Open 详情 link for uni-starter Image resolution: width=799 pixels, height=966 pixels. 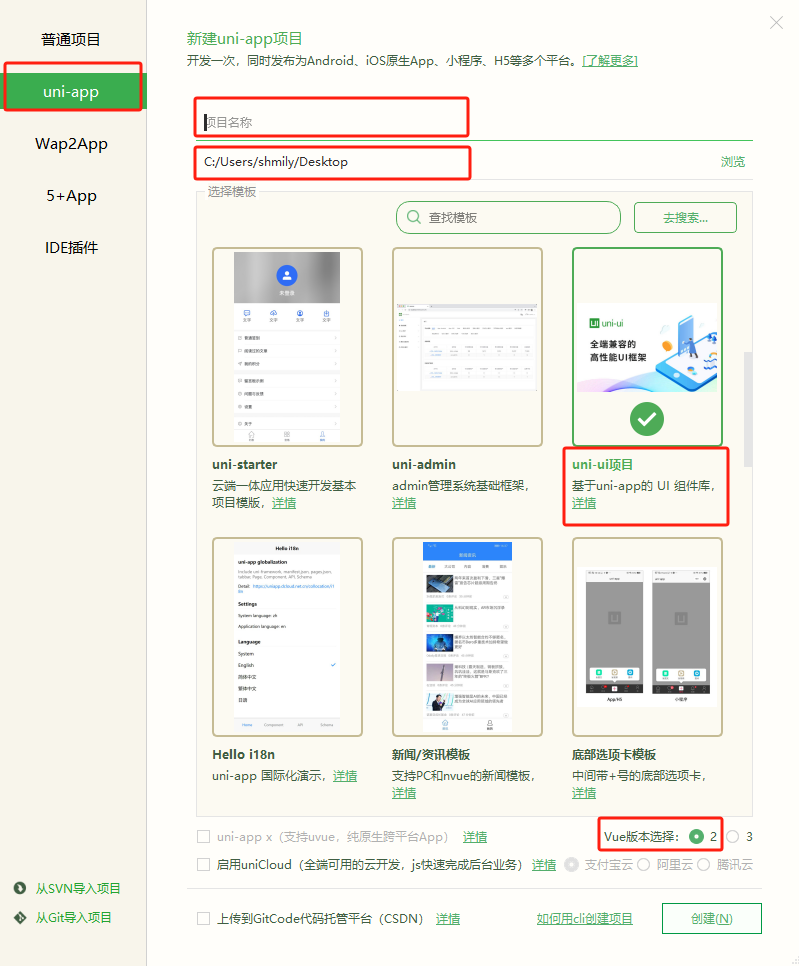284,503
